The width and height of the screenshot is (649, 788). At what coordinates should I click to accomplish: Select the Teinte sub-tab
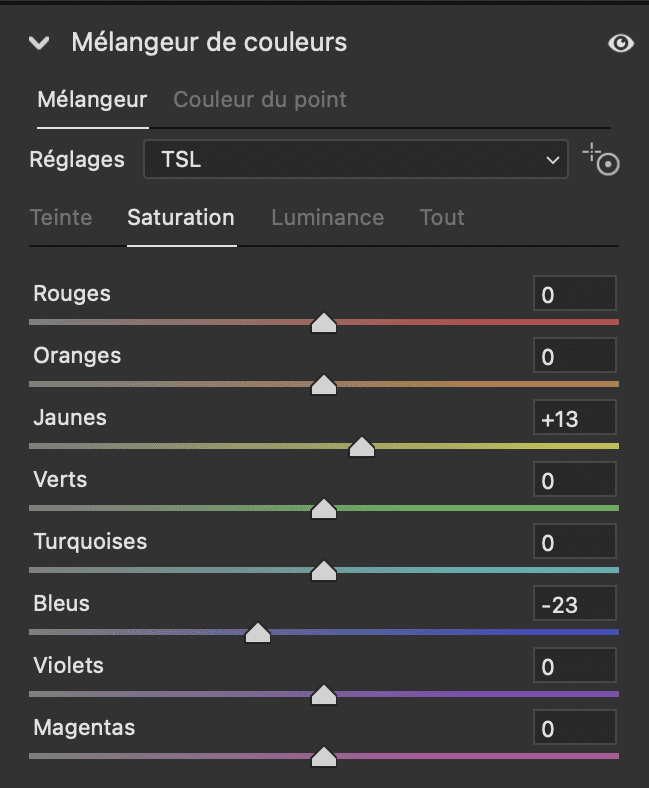61,217
